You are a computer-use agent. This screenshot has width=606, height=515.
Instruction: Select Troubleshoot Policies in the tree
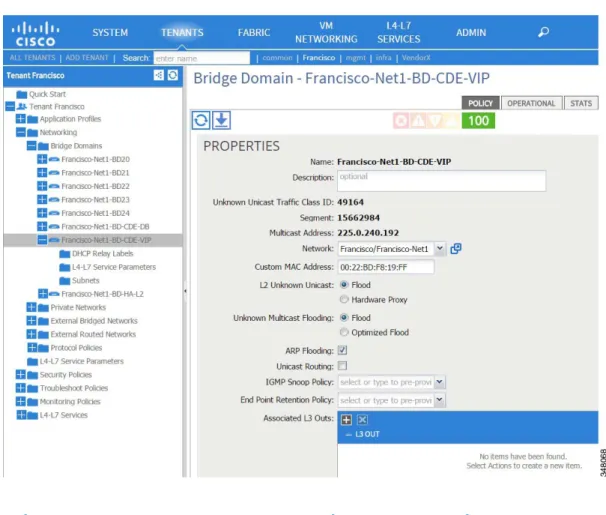(74, 388)
